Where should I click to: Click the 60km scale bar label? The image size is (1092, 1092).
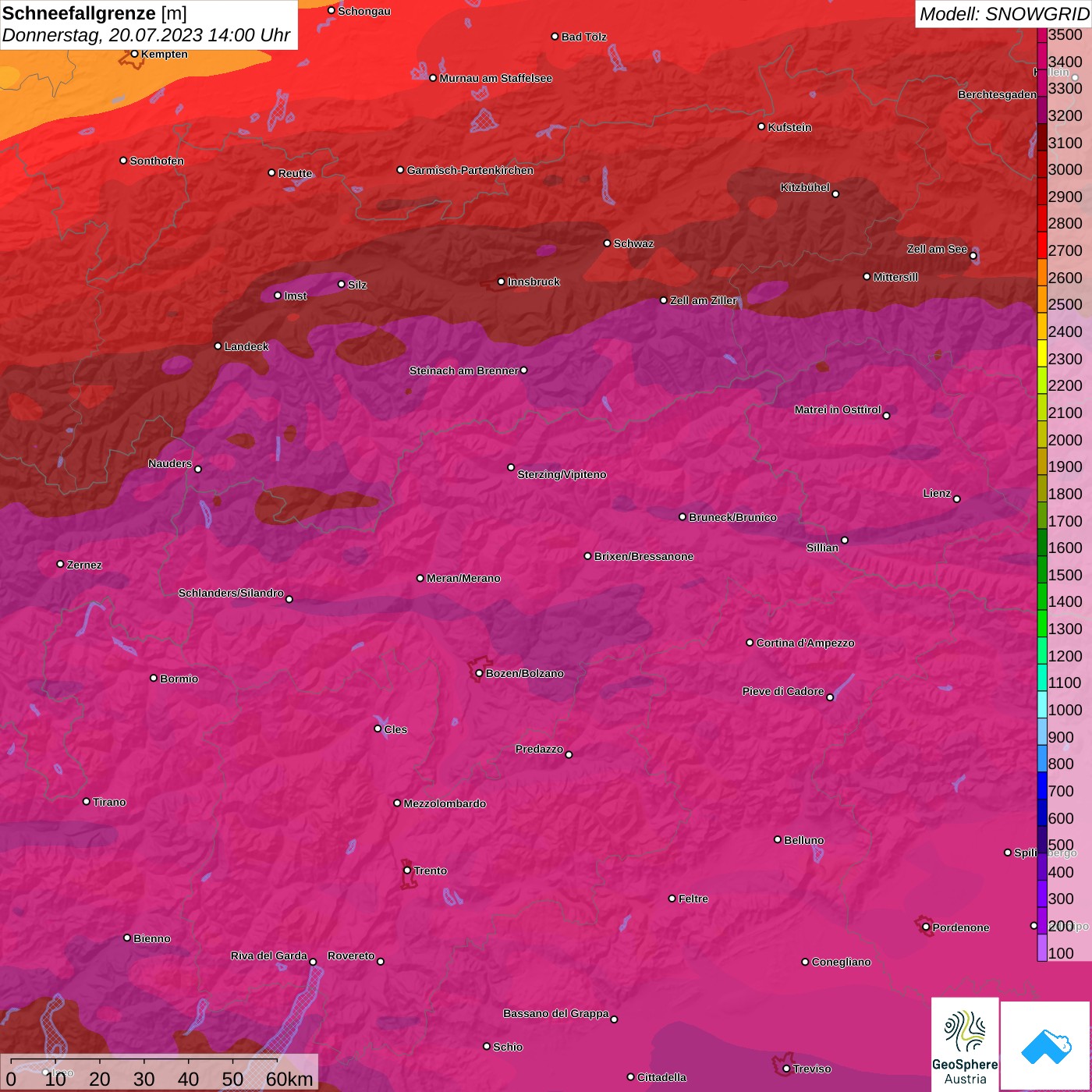289,1079
